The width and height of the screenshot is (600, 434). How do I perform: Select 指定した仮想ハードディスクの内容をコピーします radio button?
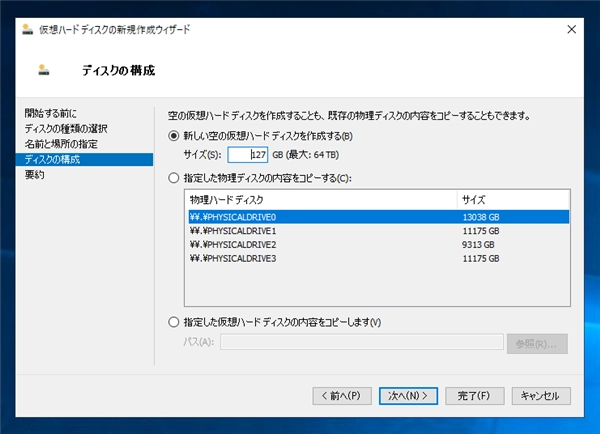pos(174,322)
